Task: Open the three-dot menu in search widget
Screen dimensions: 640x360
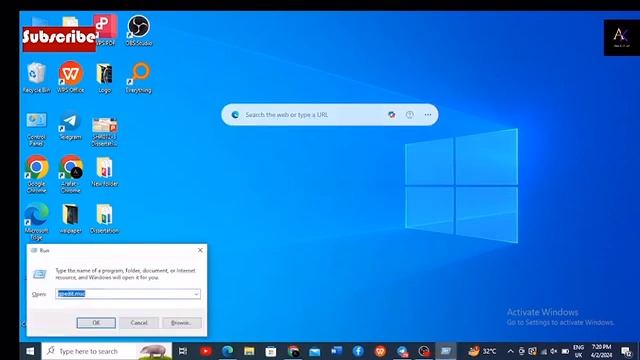Action: pyautogui.click(x=428, y=115)
